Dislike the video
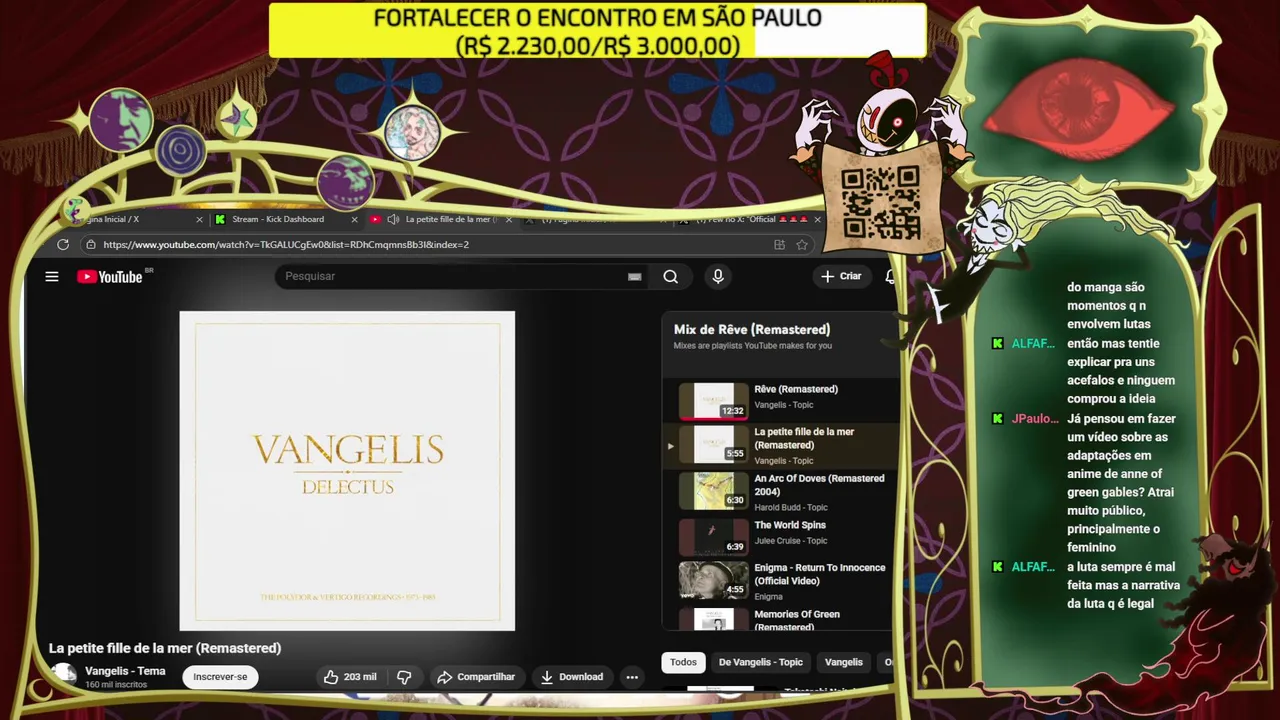Screen dimensions: 1280x720 [404, 677]
